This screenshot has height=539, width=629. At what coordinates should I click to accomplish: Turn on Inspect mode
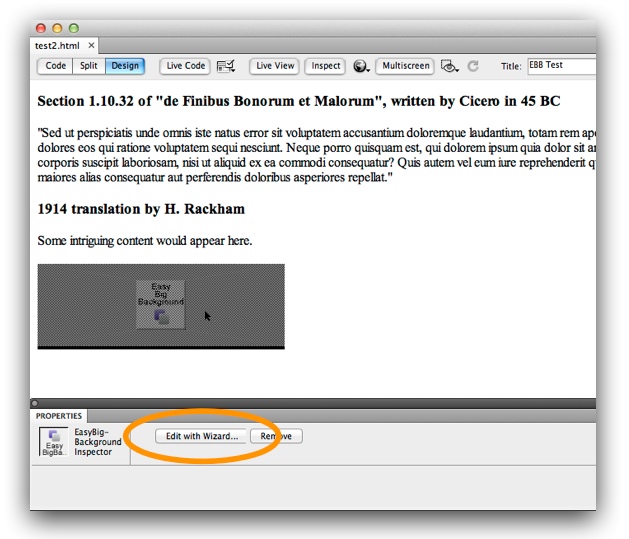325,66
